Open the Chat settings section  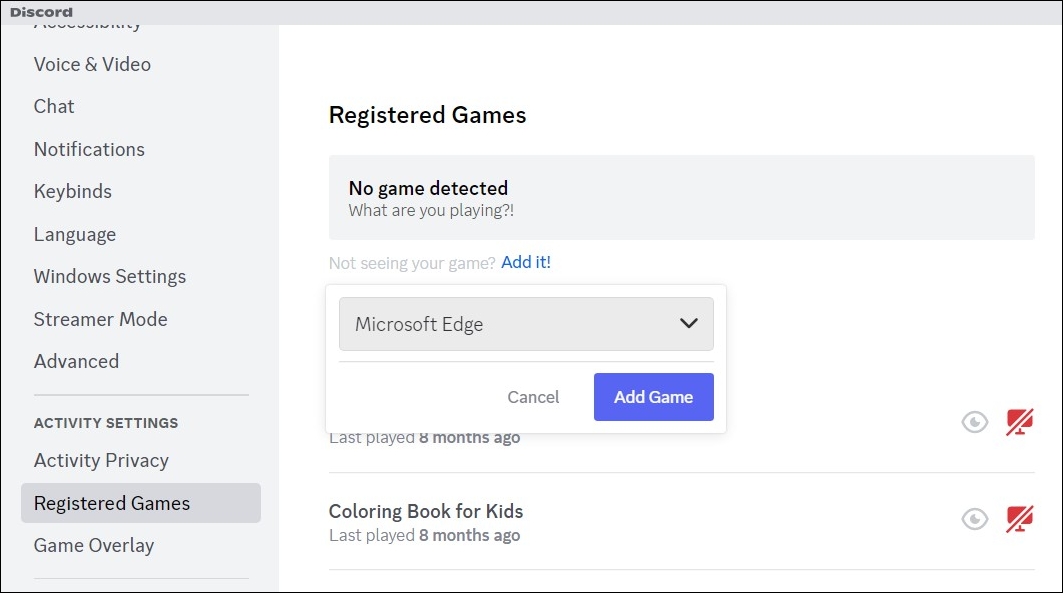[54, 106]
